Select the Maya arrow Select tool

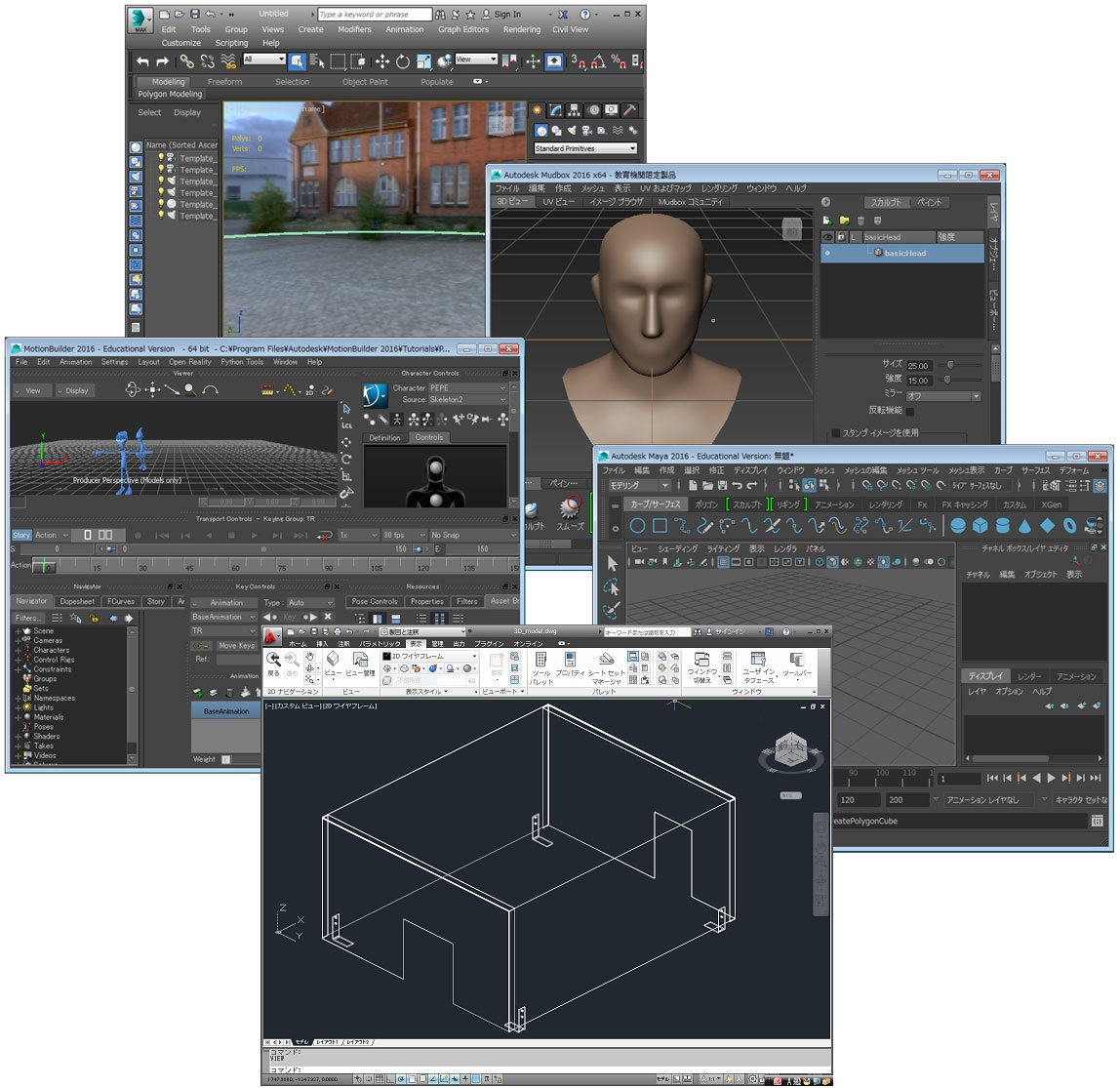click(x=612, y=564)
